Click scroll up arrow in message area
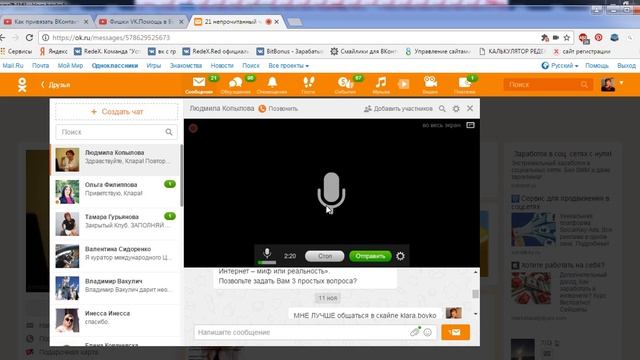 point(476,272)
